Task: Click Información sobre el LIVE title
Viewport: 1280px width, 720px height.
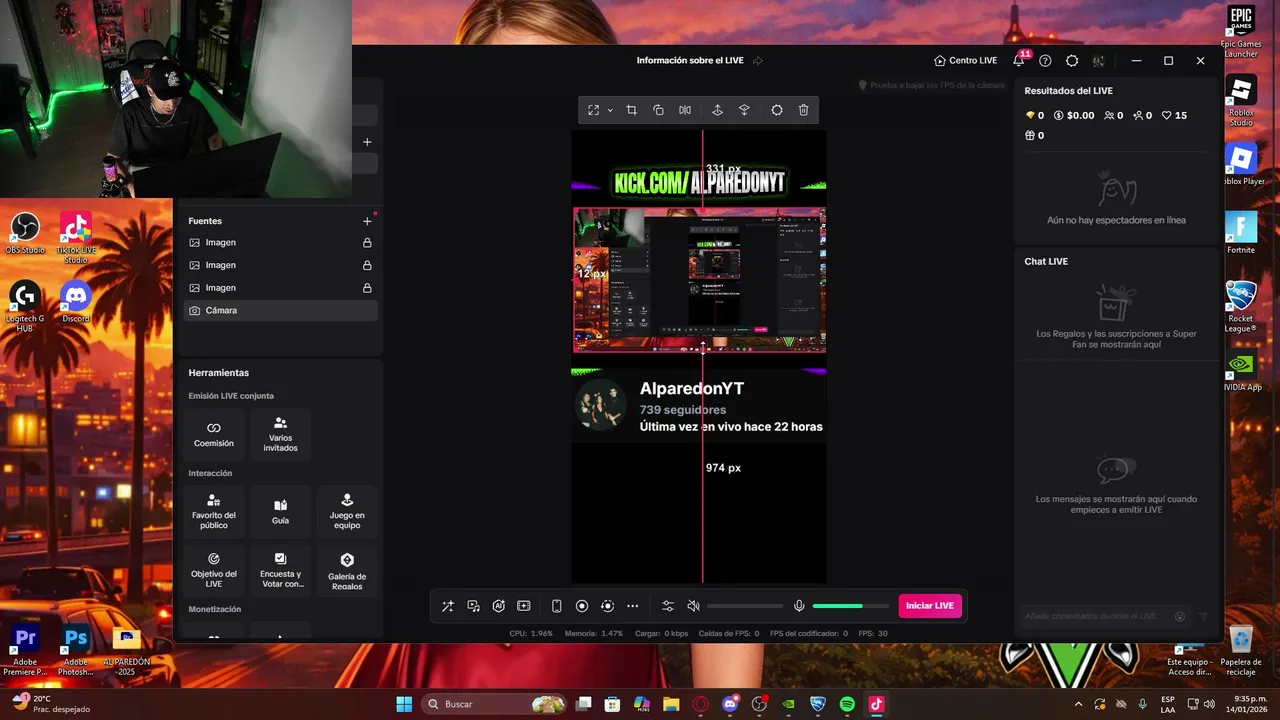Action: (x=690, y=61)
